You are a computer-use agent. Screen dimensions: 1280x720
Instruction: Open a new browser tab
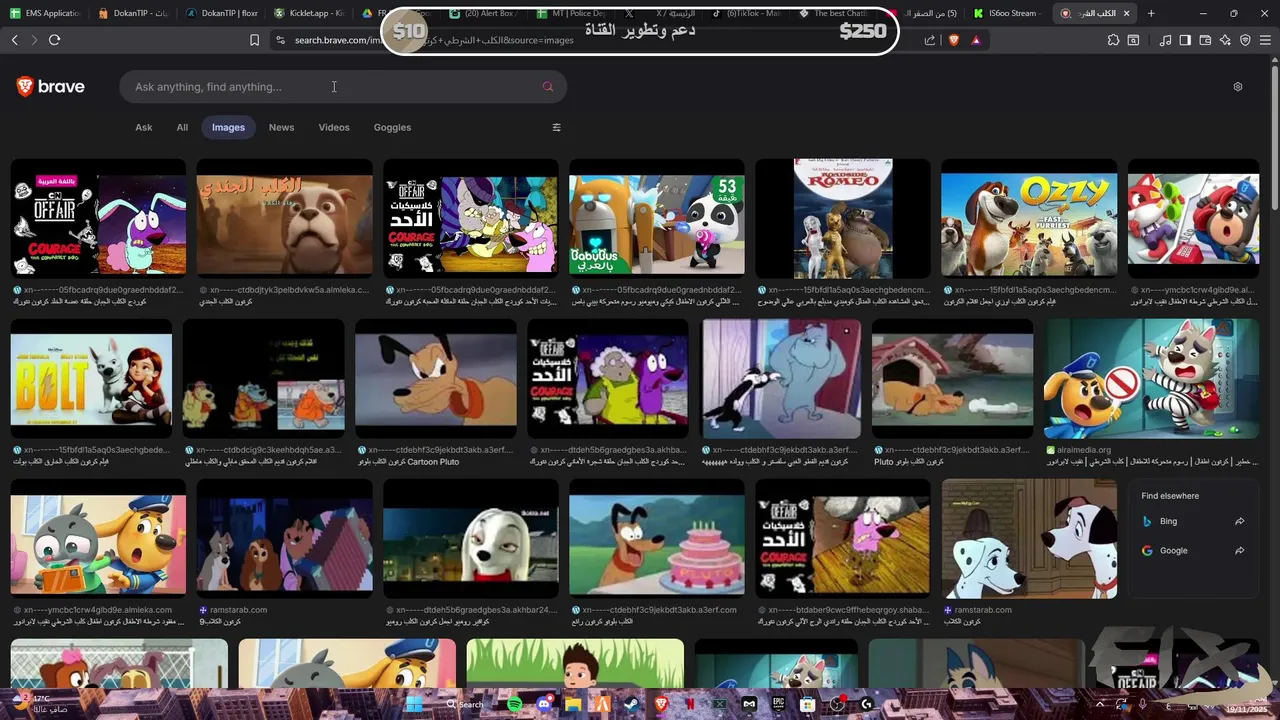pyautogui.click(x=1151, y=13)
